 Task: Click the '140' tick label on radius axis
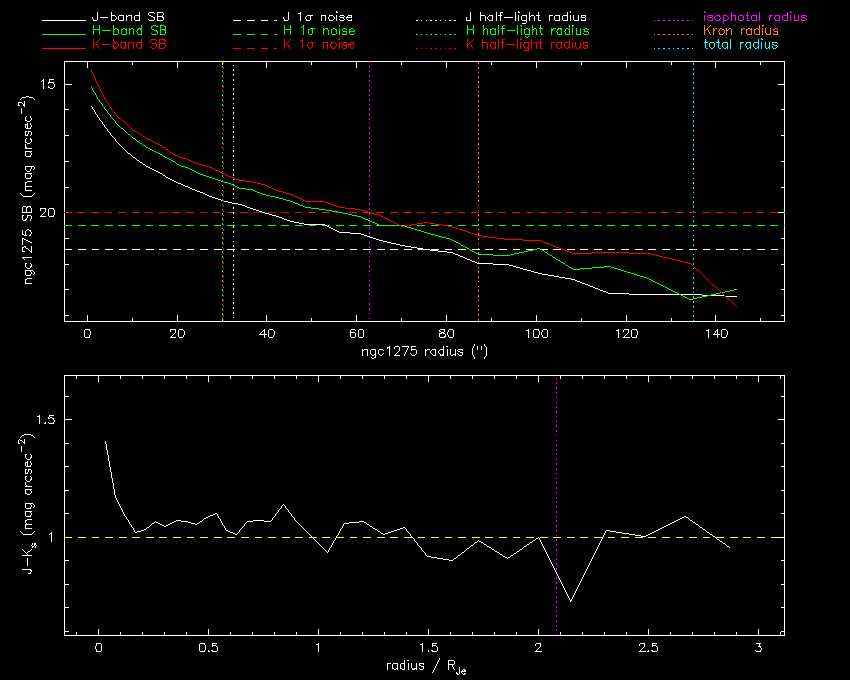click(x=717, y=334)
